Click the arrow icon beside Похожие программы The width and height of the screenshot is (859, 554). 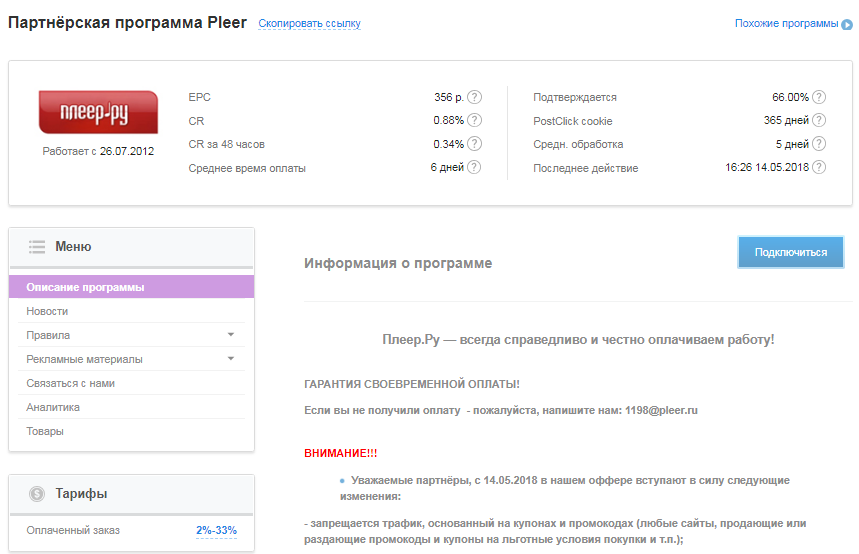click(x=847, y=25)
